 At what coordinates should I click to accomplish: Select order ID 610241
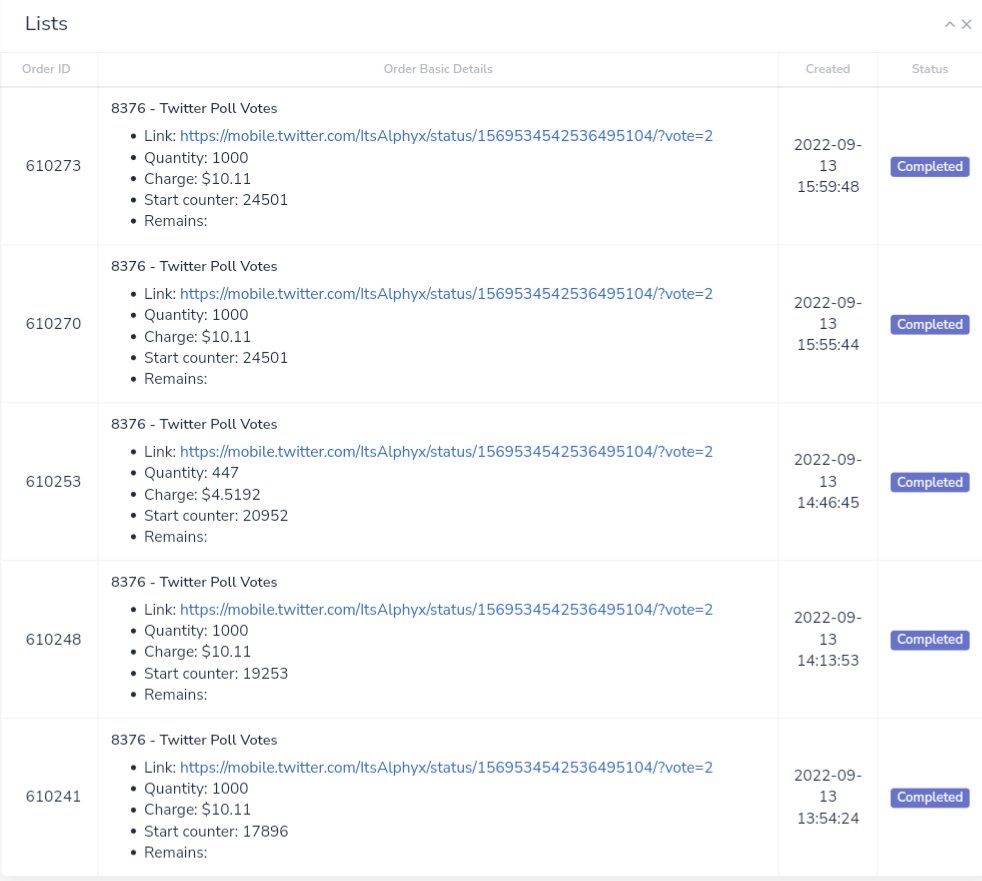53,796
